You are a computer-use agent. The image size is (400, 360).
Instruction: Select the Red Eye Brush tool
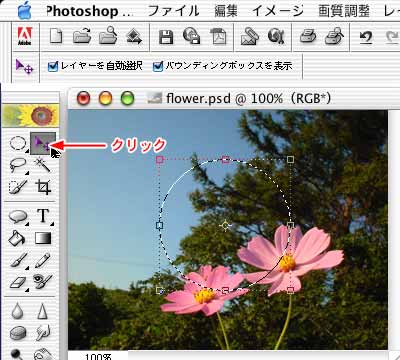tap(43, 282)
